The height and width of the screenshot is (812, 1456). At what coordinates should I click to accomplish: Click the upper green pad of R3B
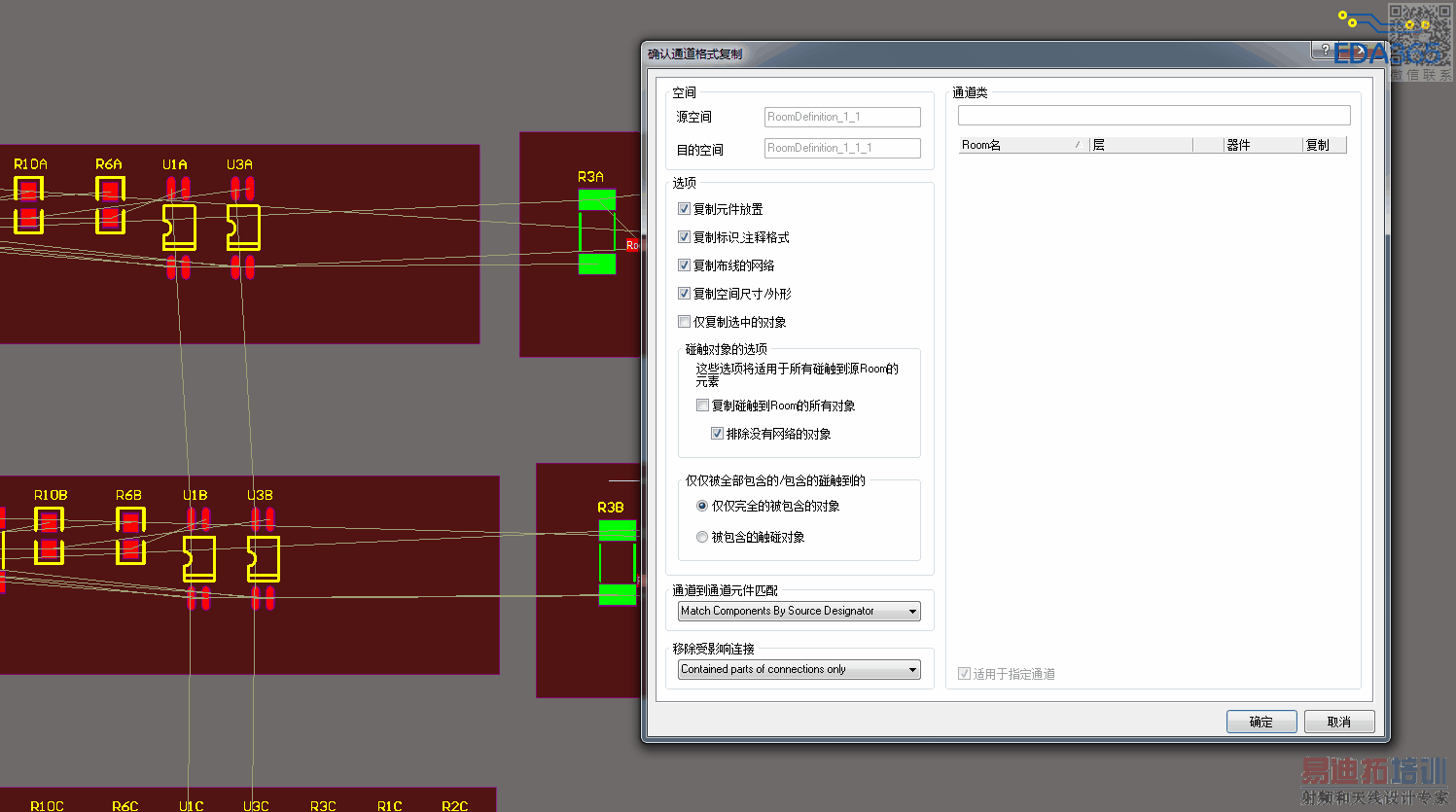click(618, 530)
